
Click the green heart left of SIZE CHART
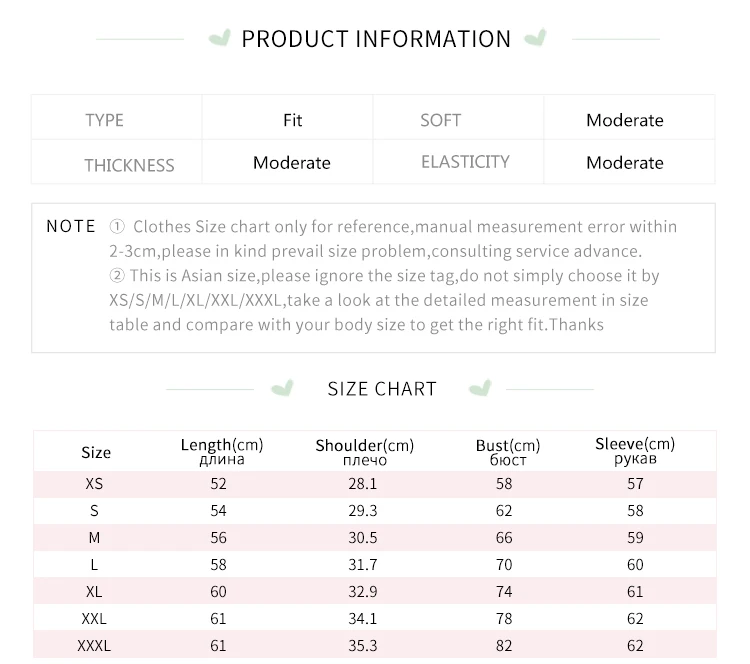tap(282, 388)
